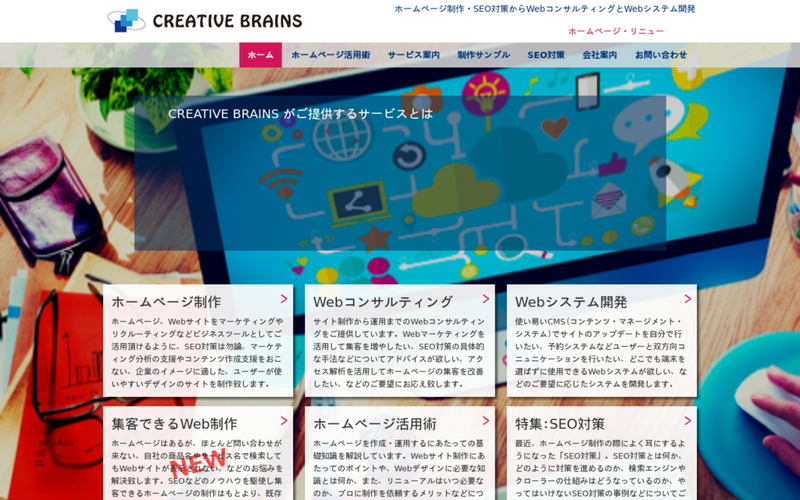Viewport: 800px width, 500px height.
Task: Open the 制作サンプル navigation item
Action: coord(483,55)
